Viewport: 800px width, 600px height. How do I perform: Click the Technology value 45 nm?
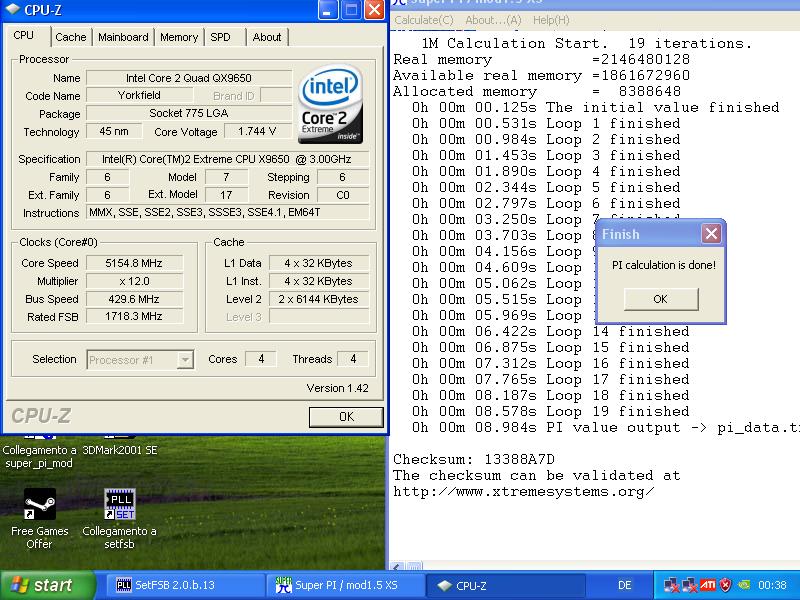(114, 131)
